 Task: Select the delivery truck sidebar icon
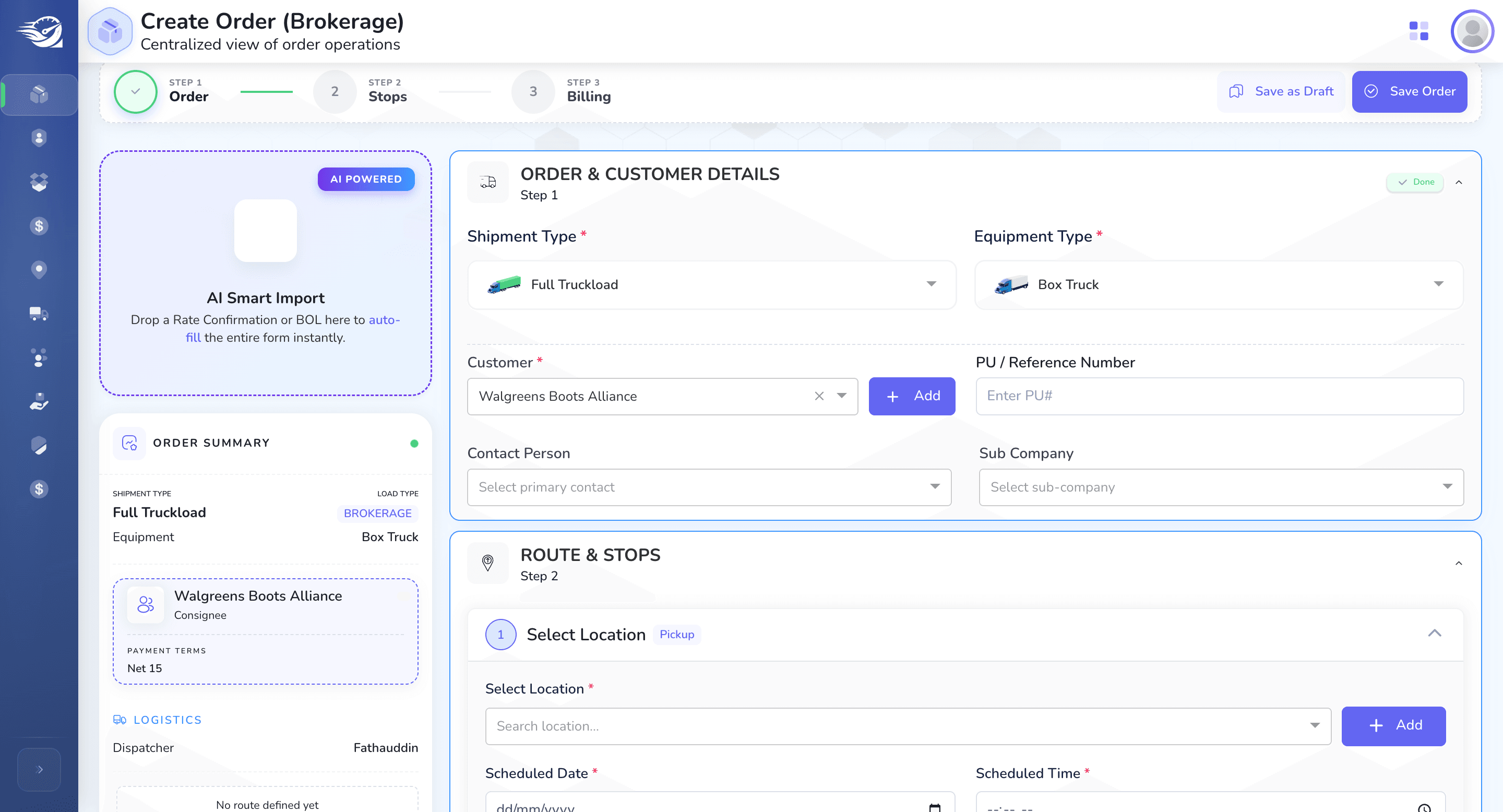click(39, 313)
